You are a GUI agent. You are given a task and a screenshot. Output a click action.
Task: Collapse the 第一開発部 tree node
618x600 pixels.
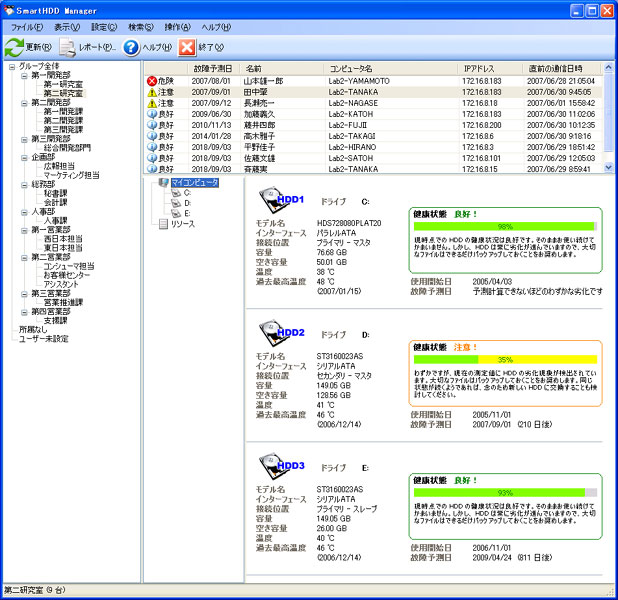pos(24,76)
